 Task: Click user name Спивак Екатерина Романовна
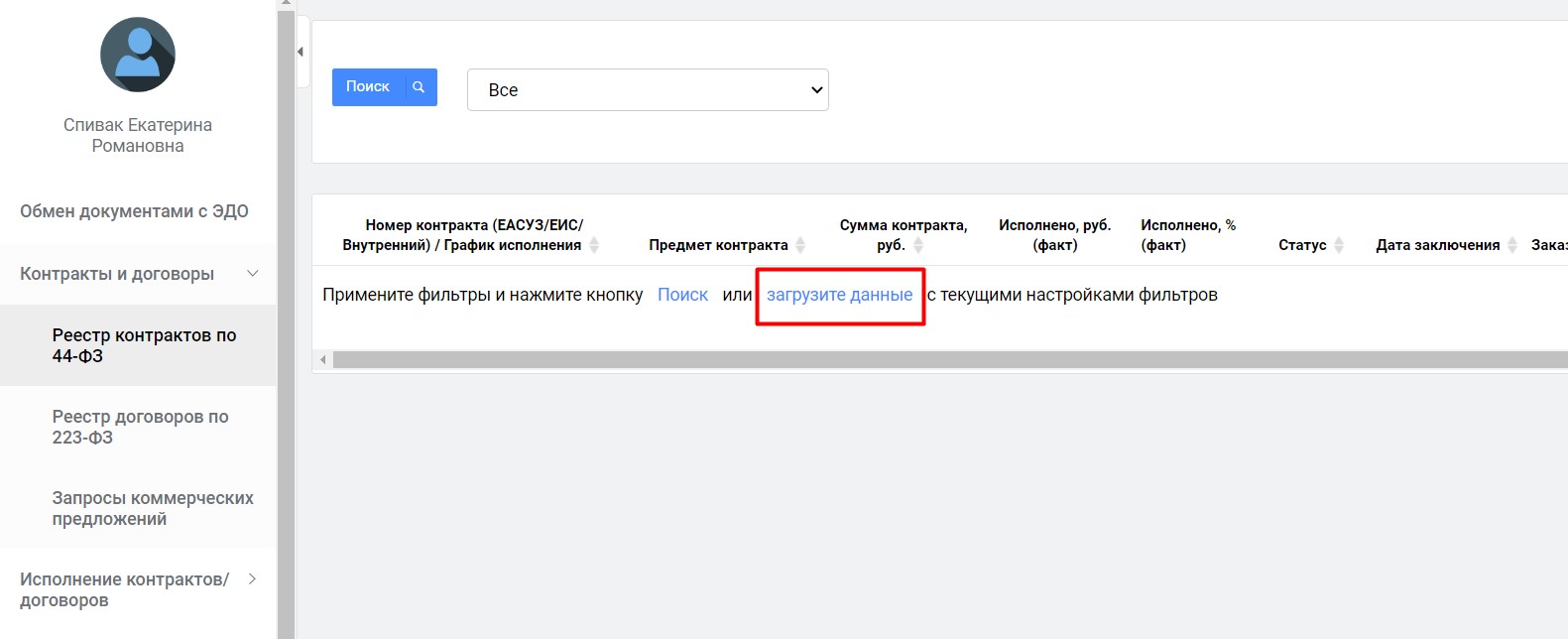tap(138, 135)
